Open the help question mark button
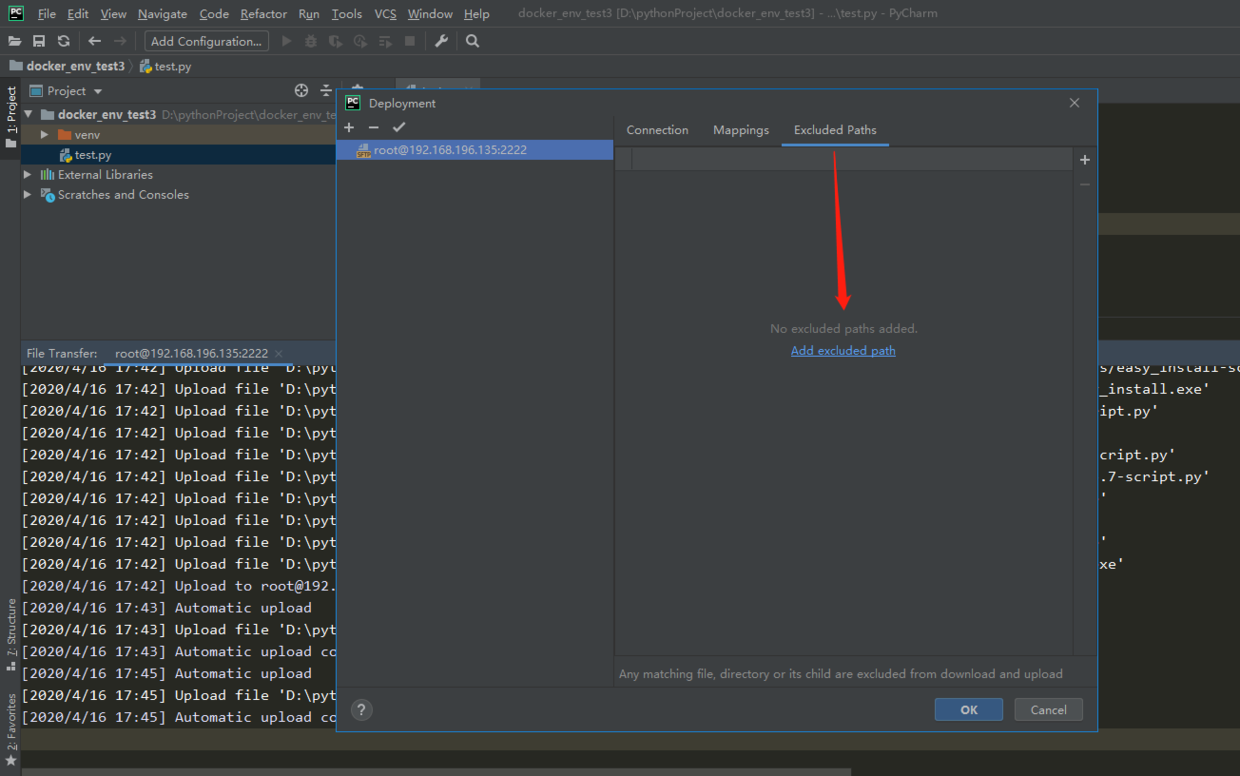The height and width of the screenshot is (776, 1240). (x=362, y=709)
